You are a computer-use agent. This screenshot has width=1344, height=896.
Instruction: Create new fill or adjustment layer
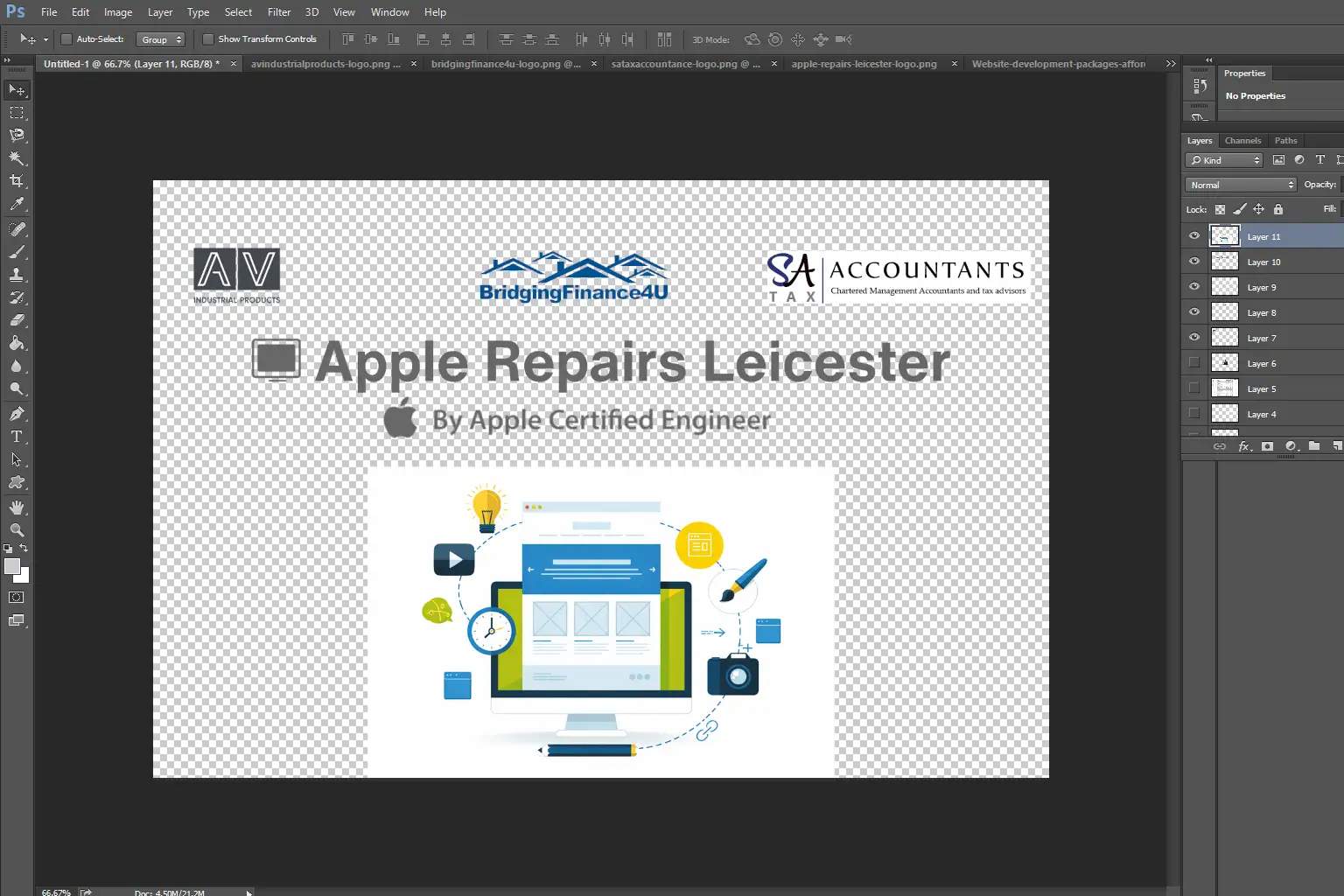click(x=1291, y=446)
